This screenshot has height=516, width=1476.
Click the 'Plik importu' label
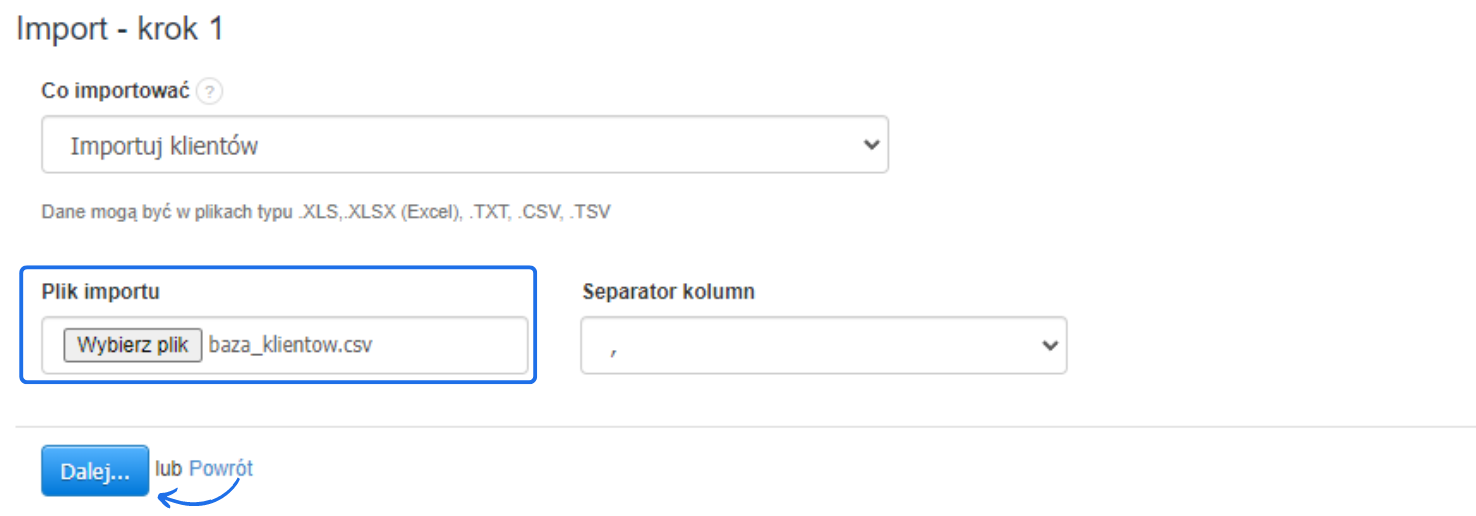click(100, 292)
